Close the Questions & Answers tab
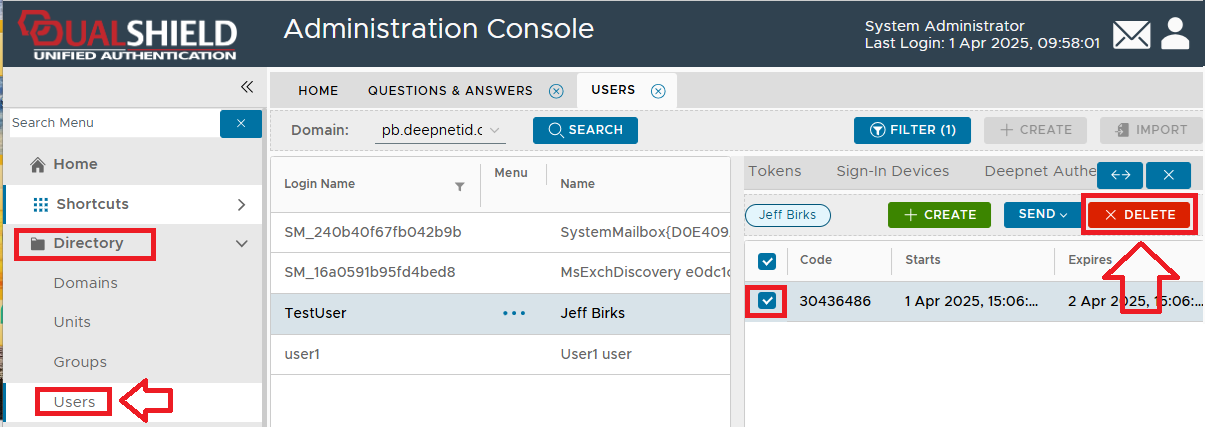 [x=556, y=91]
